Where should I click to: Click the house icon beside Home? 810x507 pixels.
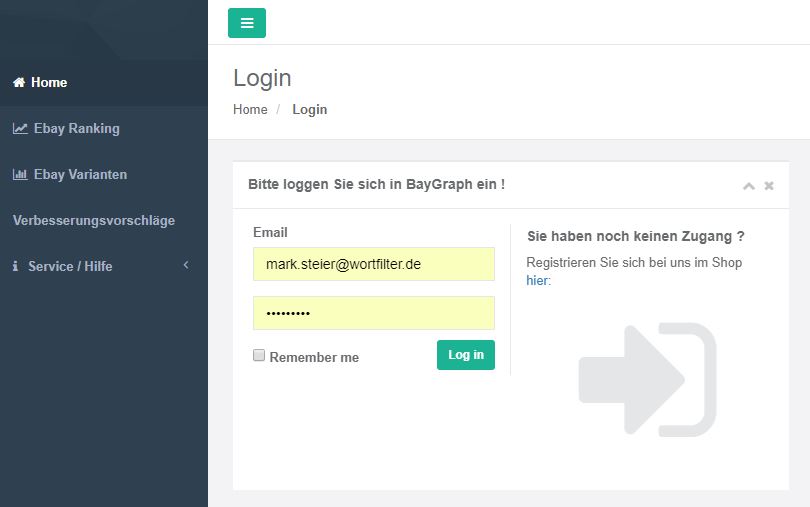[19, 82]
